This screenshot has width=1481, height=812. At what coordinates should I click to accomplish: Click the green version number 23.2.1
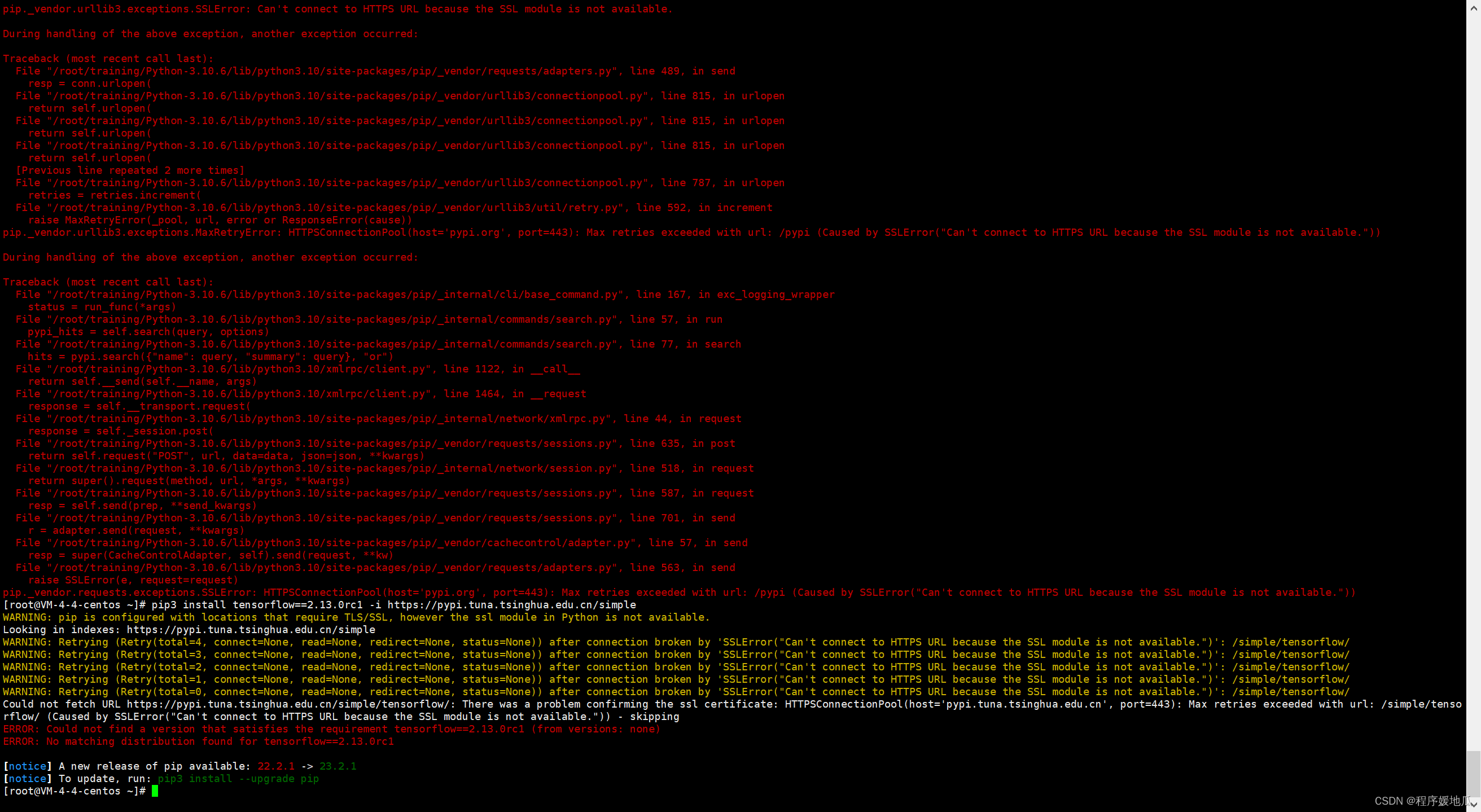click(338, 766)
